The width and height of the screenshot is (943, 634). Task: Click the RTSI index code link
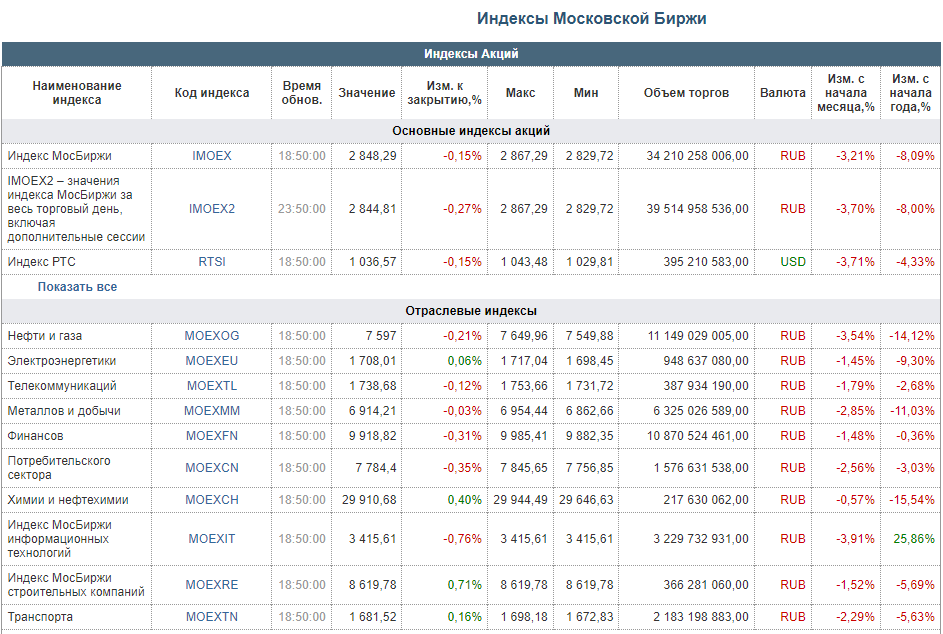pos(212,262)
